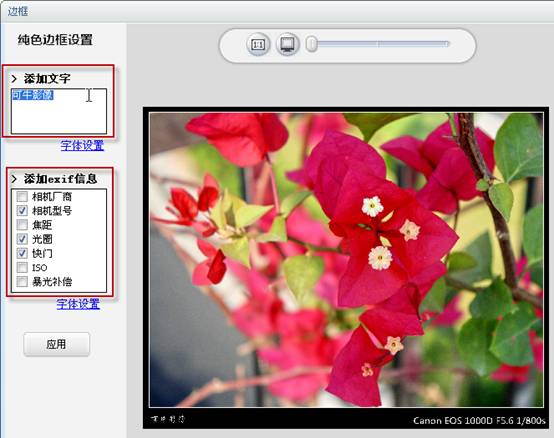Enable the 相机厂商 checkbox

click(22, 197)
